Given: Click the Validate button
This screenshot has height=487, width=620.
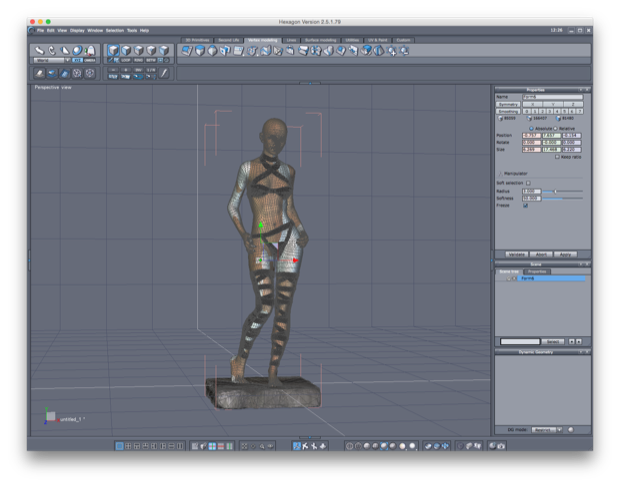Looking at the screenshot, I should click(517, 255).
